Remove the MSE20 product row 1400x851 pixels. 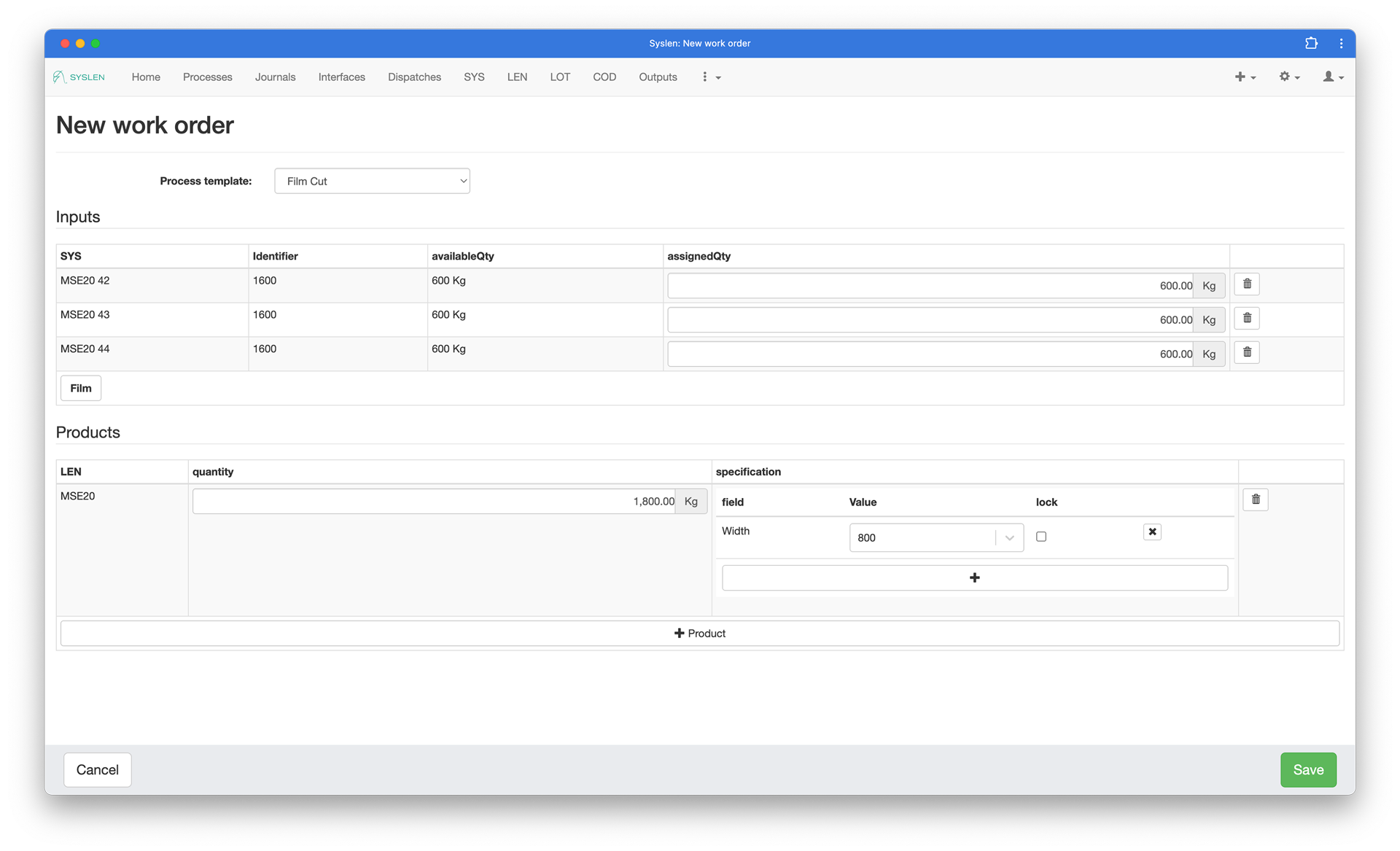pyautogui.click(x=1255, y=500)
